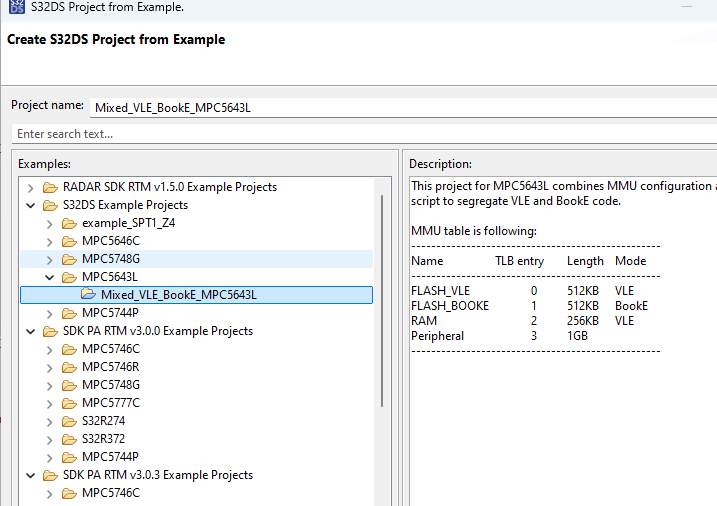This screenshot has width=717, height=506.
Task: Expand MPC5744P node under S32DS Example Projects
Action: pos(49,314)
